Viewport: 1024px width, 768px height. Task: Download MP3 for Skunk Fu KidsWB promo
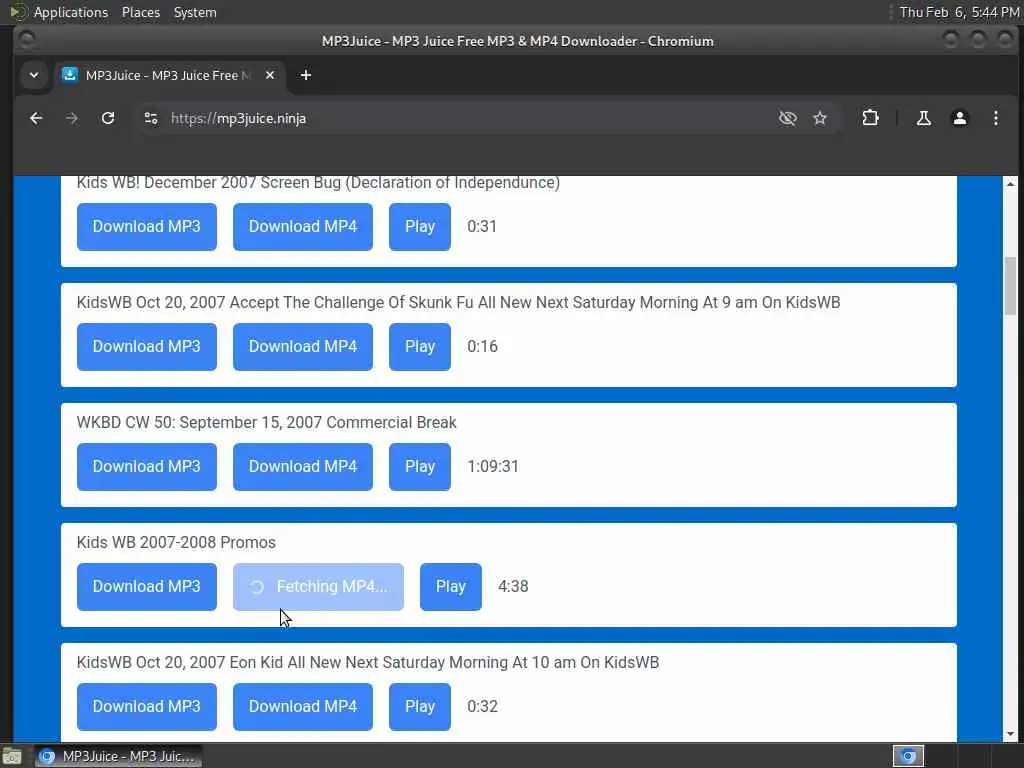pos(146,347)
